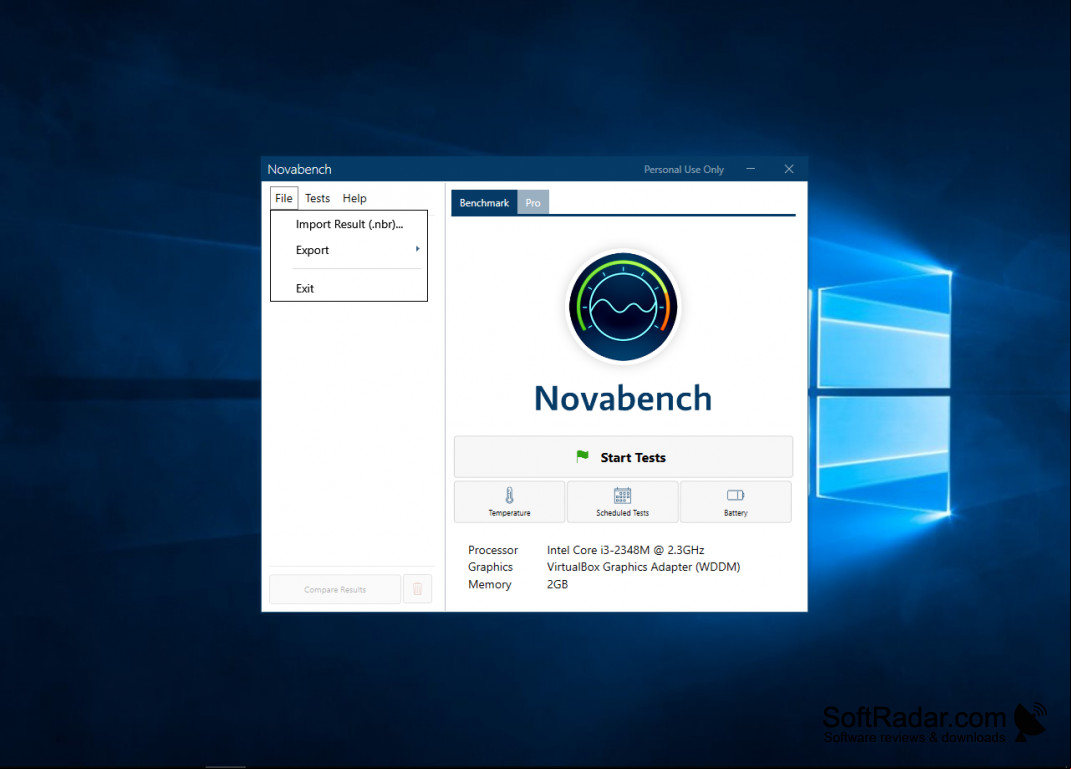Switch to the Pro tab
This screenshot has width=1071, height=769.
pos(533,203)
